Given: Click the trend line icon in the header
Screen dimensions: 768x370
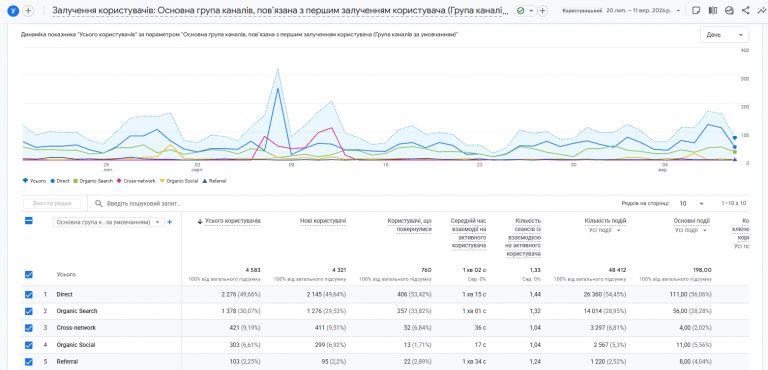Looking at the screenshot, I should (761, 10).
